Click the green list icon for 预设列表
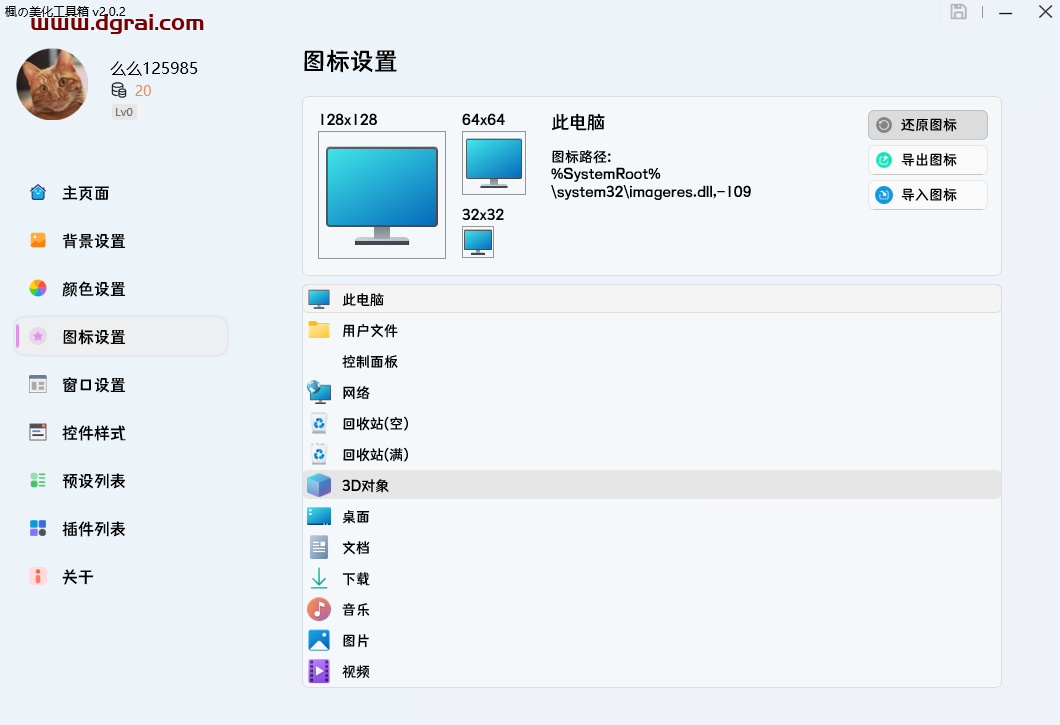 [x=38, y=480]
